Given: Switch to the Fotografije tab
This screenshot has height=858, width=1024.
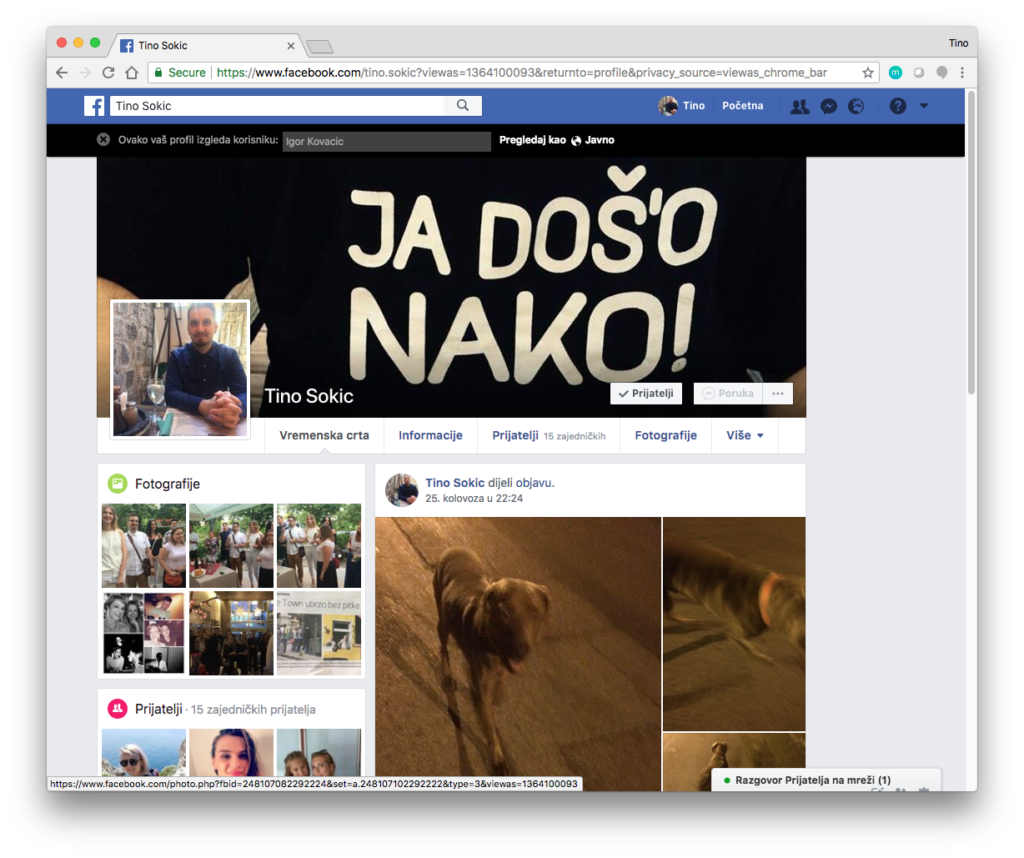Looking at the screenshot, I should (665, 436).
